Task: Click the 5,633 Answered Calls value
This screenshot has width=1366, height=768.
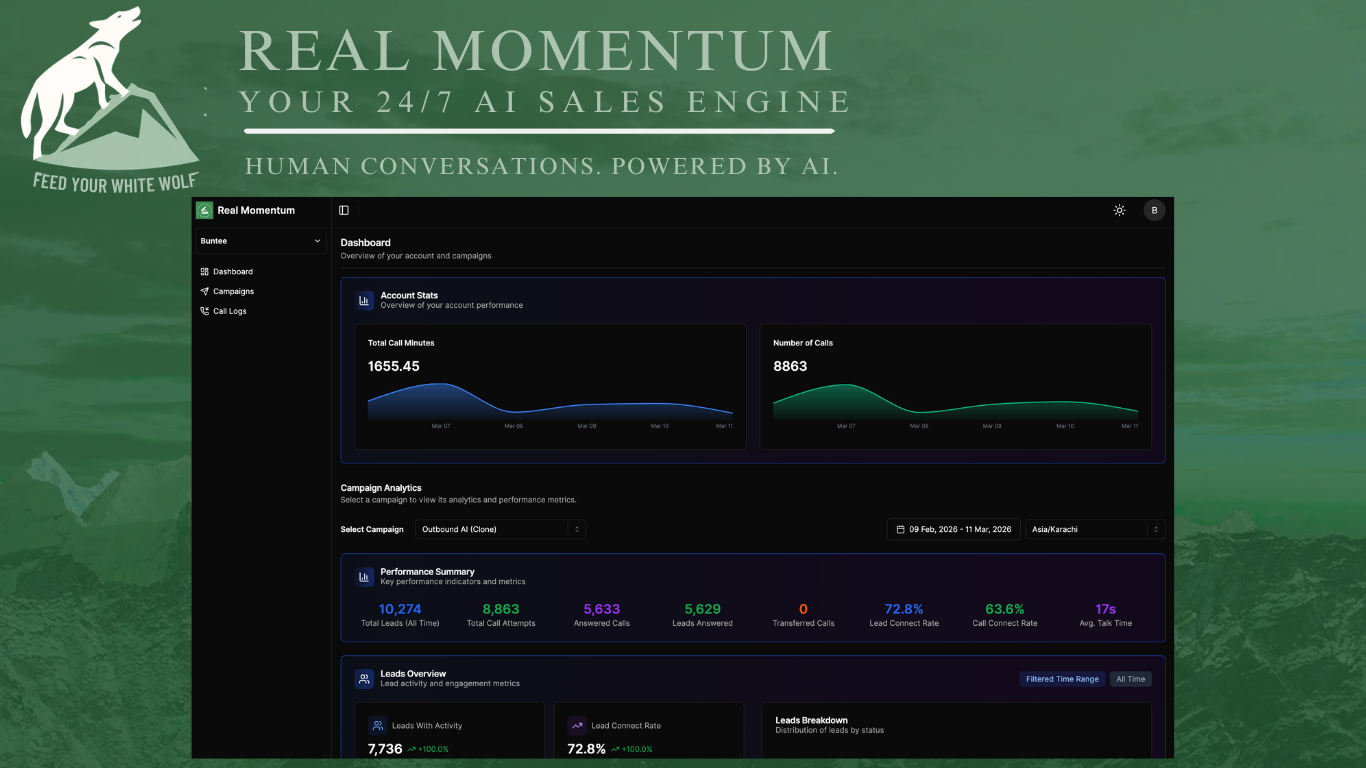Action: 602,609
